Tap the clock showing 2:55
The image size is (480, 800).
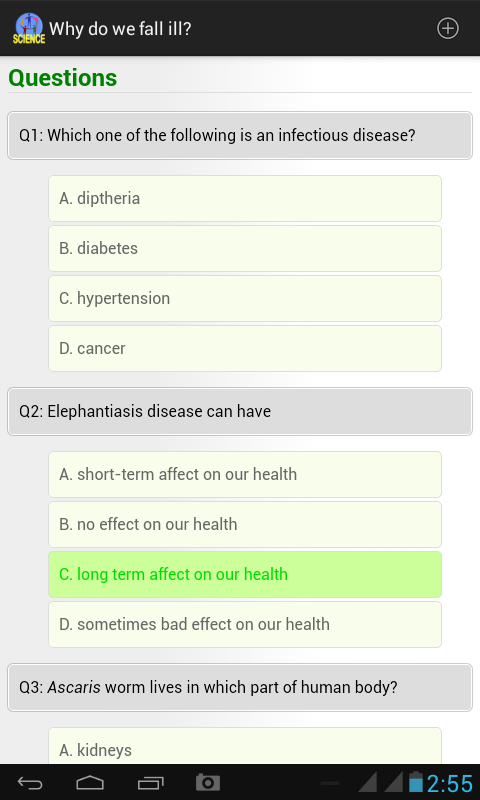pyautogui.click(x=450, y=783)
